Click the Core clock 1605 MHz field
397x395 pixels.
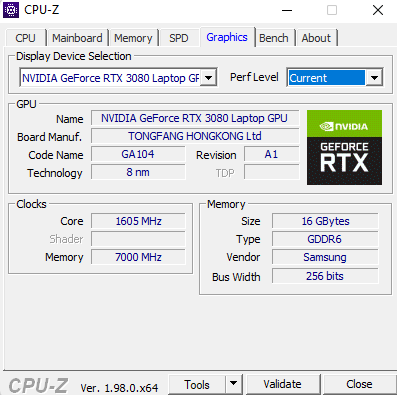tap(138, 221)
